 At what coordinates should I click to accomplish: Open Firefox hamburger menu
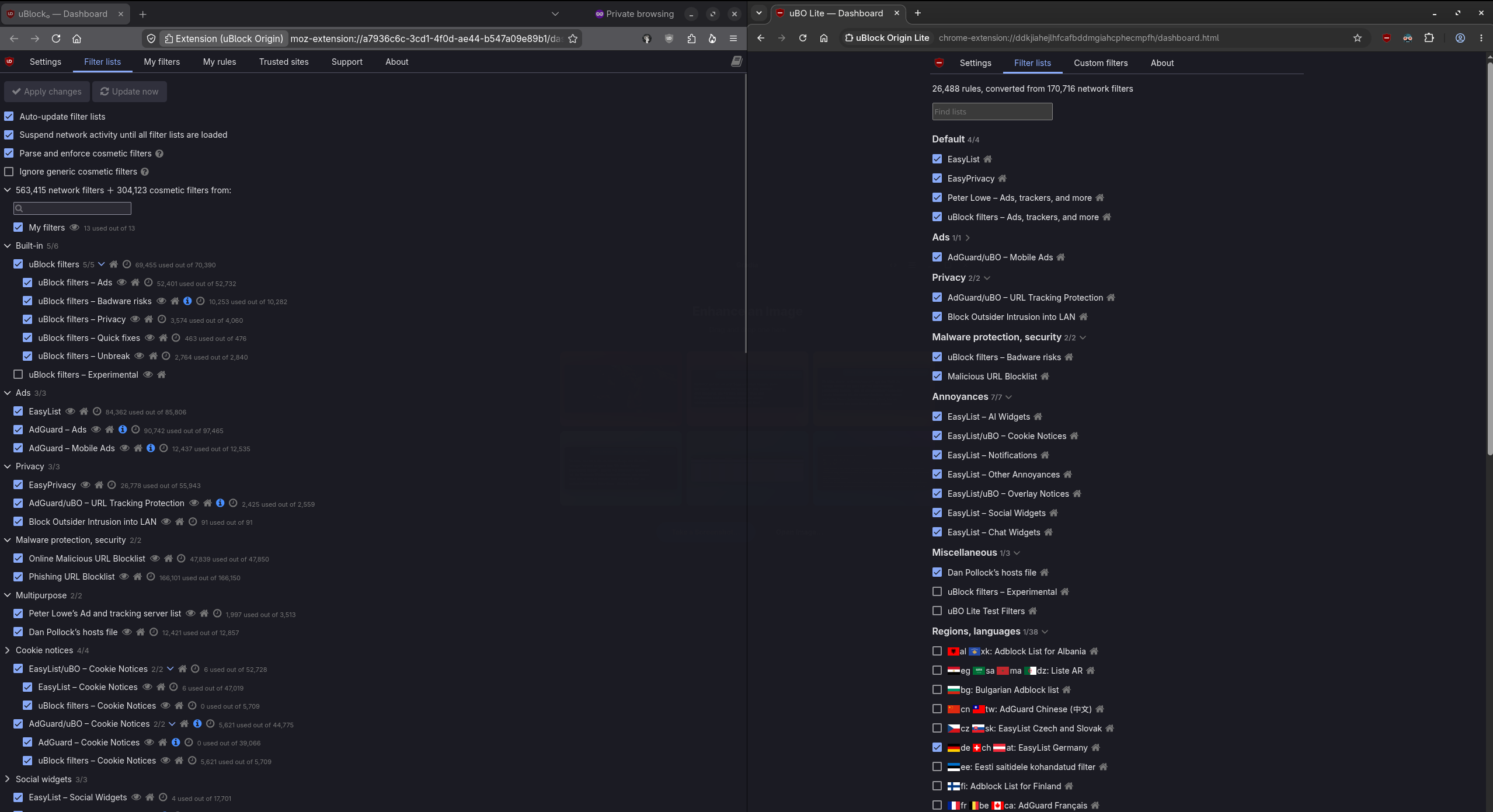pos(733,39)
